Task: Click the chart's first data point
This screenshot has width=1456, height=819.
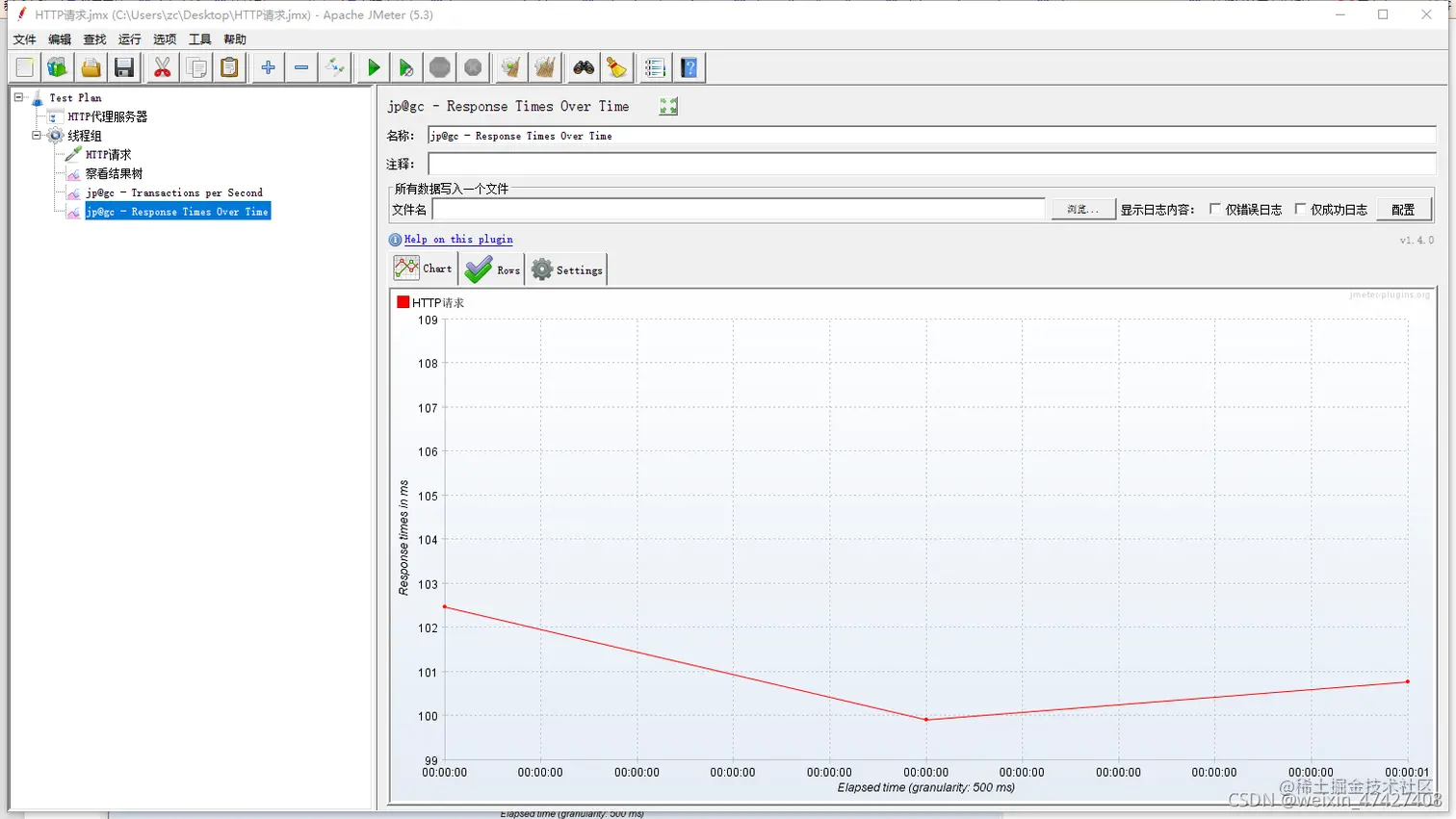Action: (x=444, y=606)
